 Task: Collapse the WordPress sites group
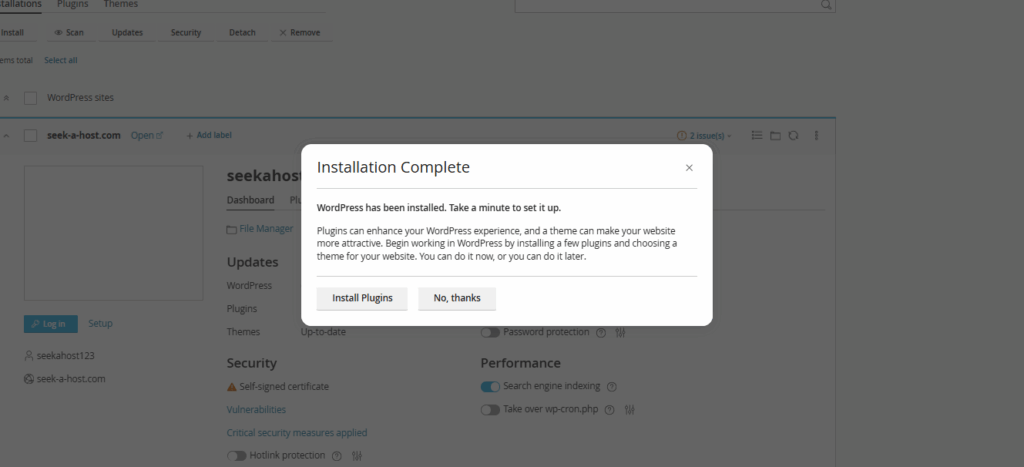(7, 98)
